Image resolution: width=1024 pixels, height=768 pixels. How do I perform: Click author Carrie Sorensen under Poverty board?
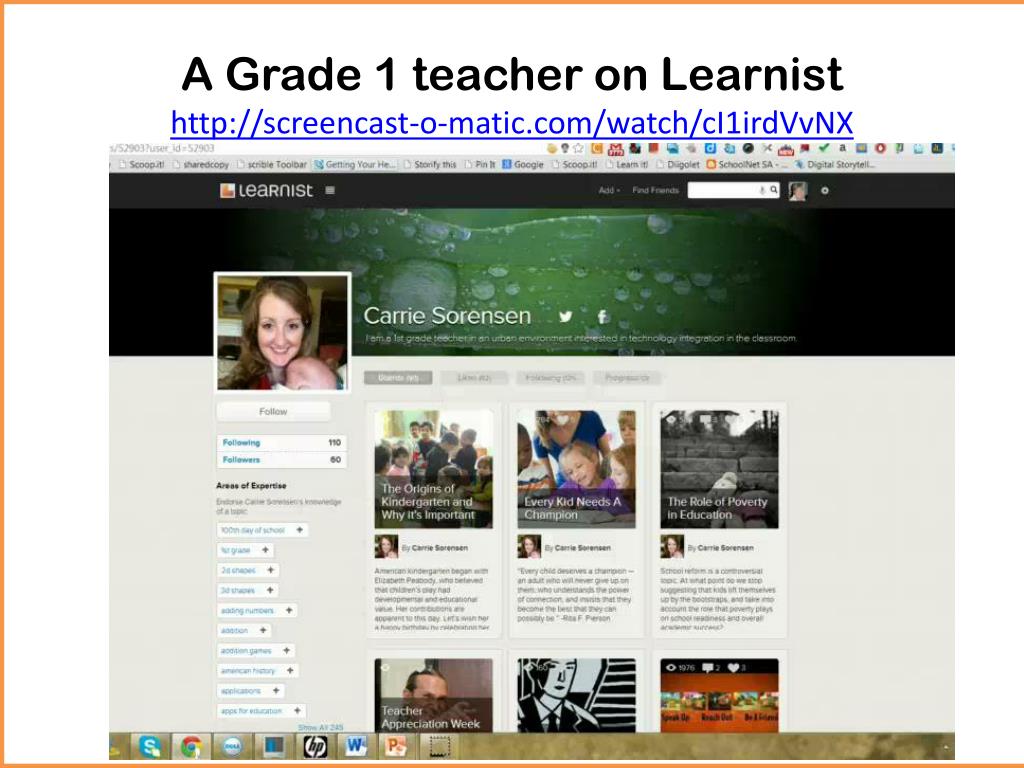[x=726, y=548]
